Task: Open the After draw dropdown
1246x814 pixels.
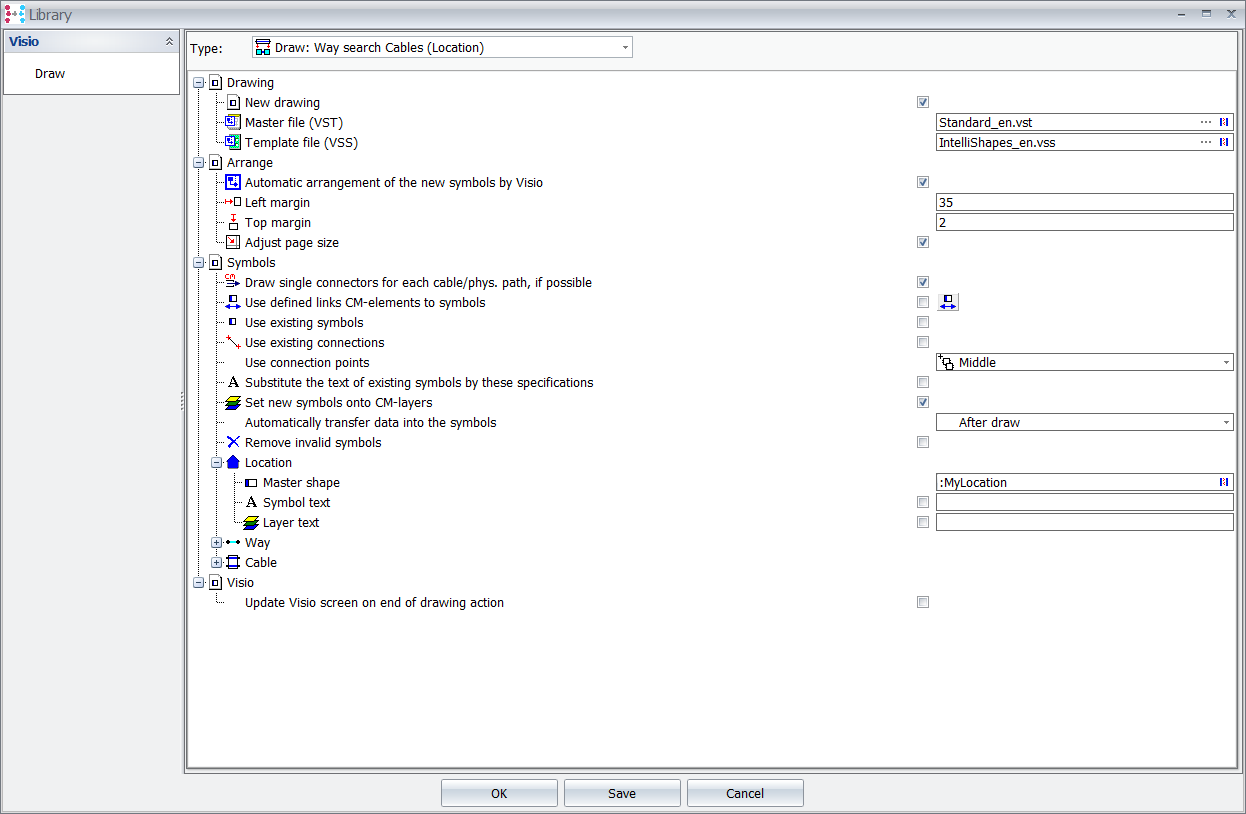Action: pos(1085,422)
